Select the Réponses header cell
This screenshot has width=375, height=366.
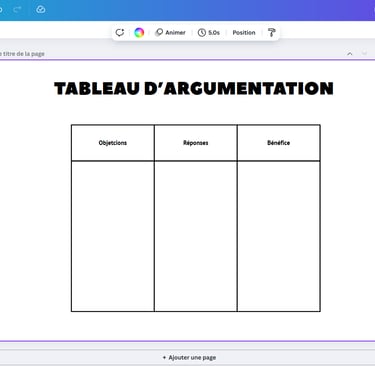click(x=196, y=143)
